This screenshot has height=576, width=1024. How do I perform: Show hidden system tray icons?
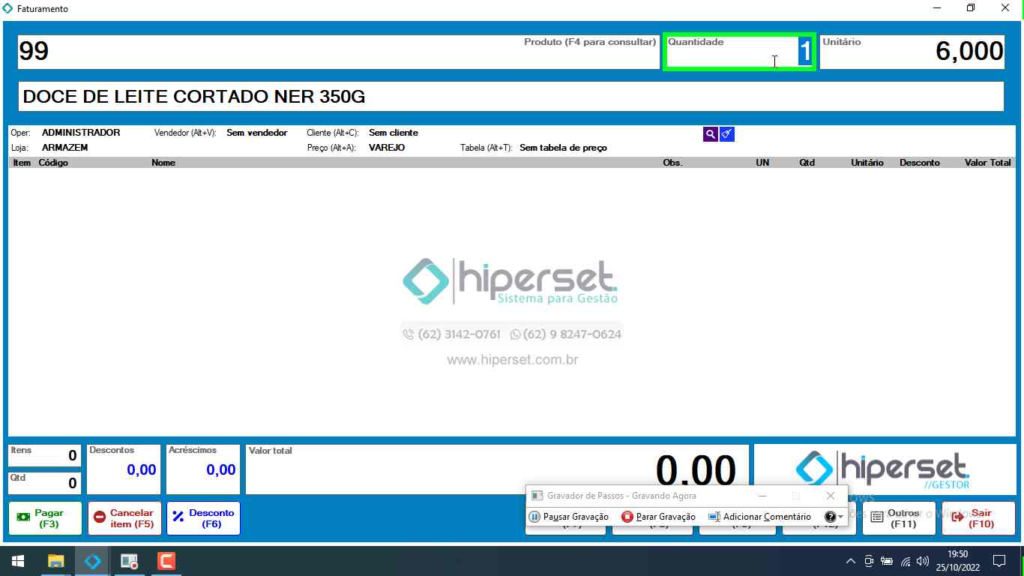[850, 561]
